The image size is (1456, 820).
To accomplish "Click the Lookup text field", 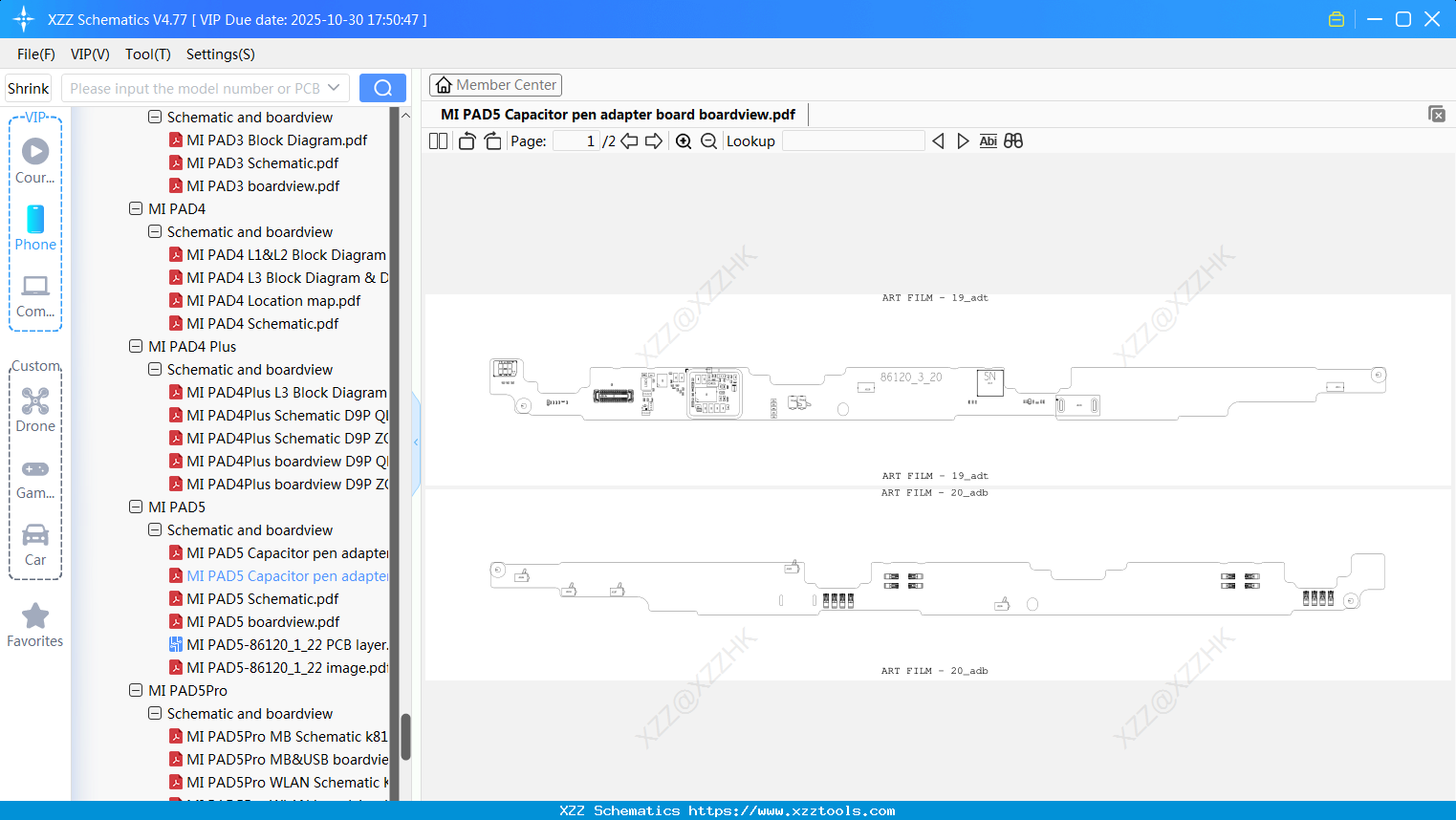I will coord(854,141).
